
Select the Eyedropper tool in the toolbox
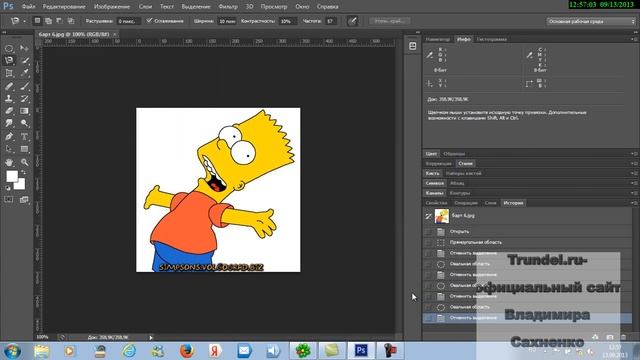(x=24, y=73)
